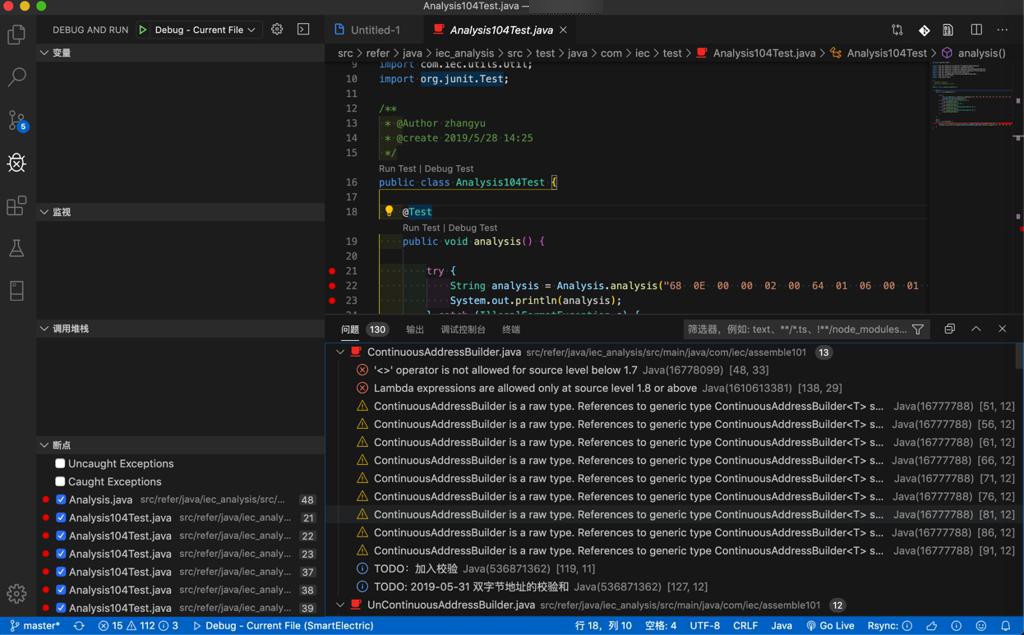Click the sync changes icon in status bar
This screenshot has width=1024, height=635.
79,626
